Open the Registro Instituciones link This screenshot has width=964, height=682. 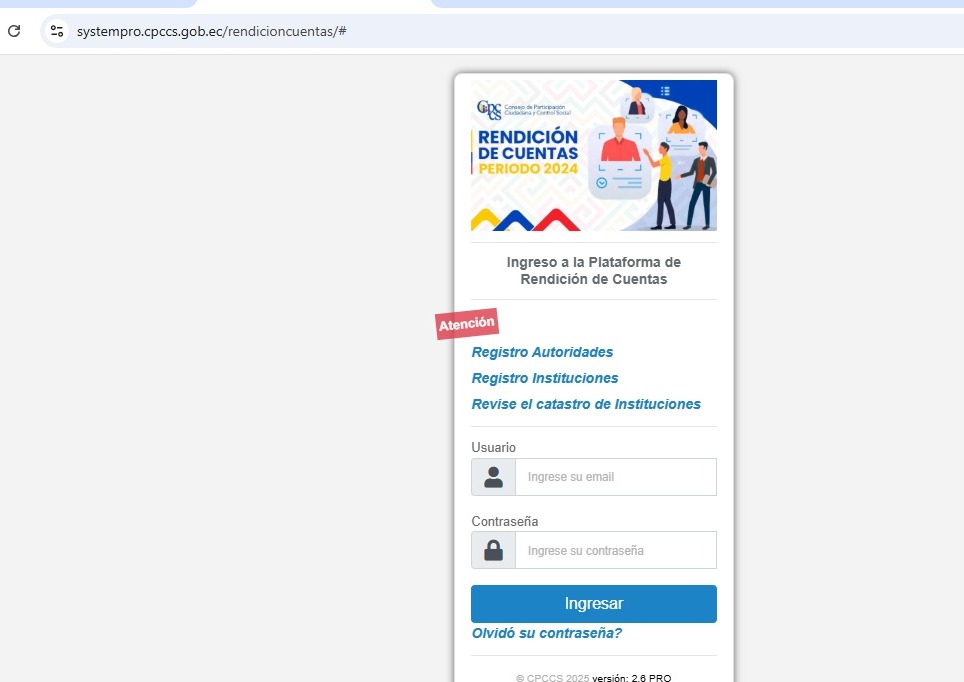coord(545,378)
